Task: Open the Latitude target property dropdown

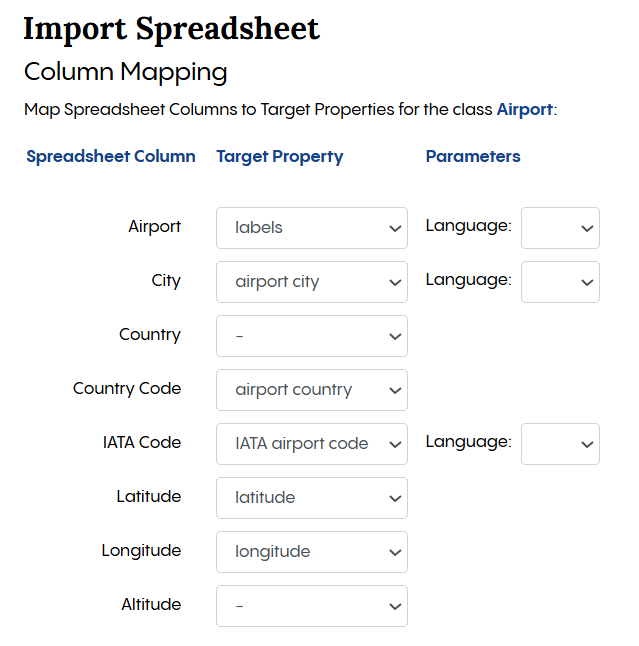Action: tap(311, 498)
